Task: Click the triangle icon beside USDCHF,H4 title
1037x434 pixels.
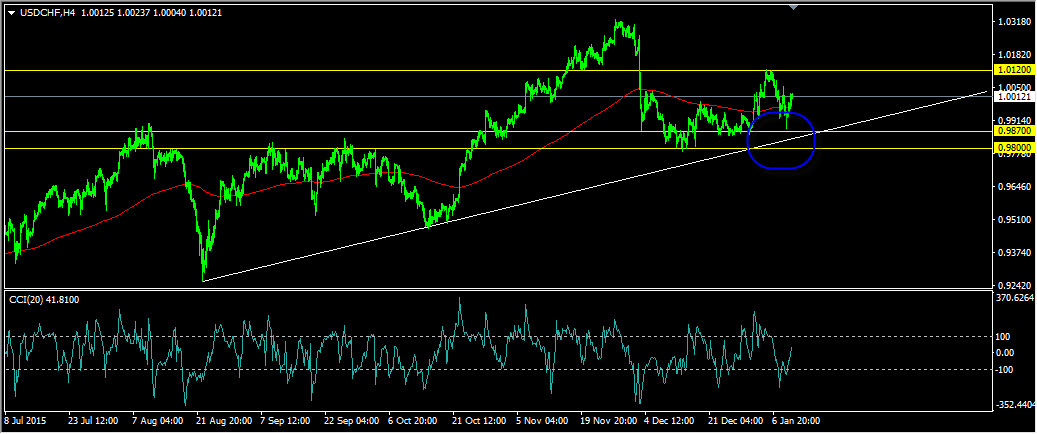Action: 11,13
